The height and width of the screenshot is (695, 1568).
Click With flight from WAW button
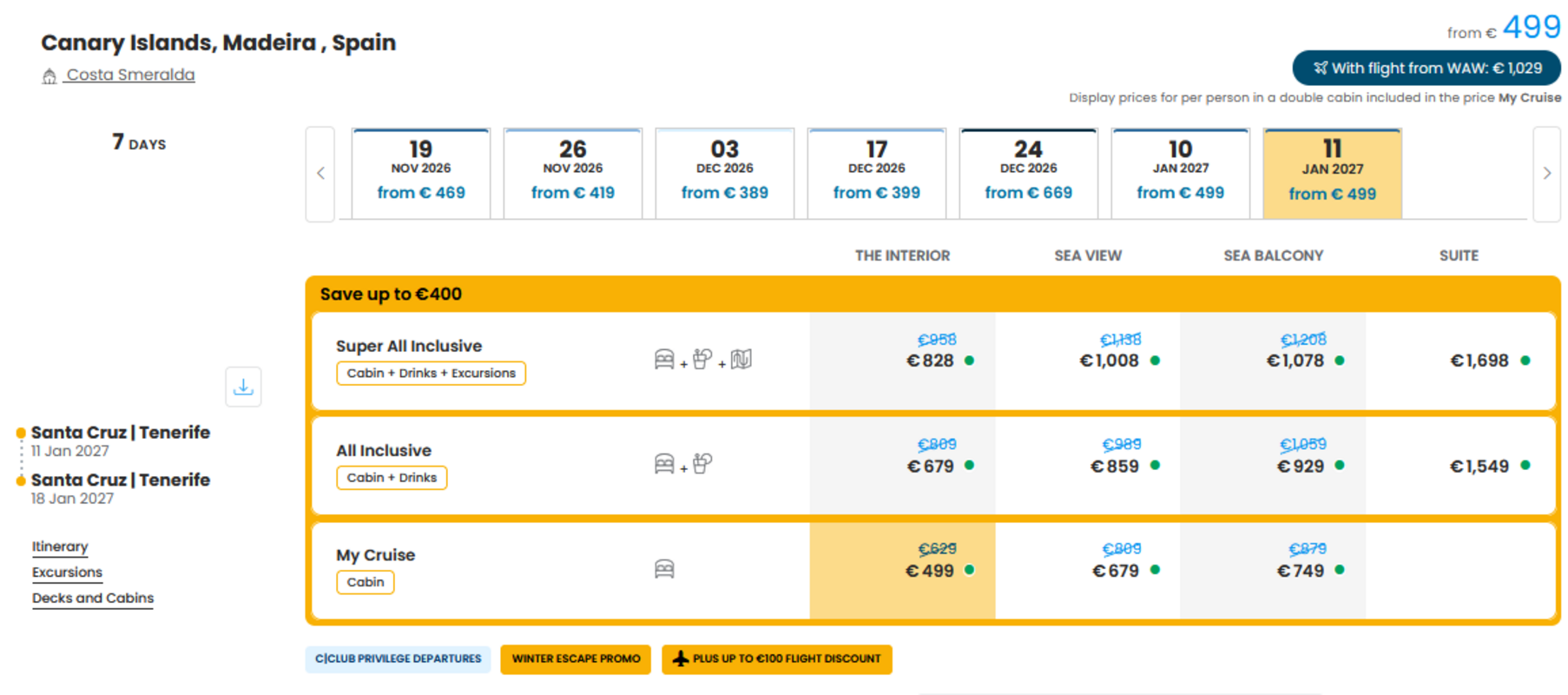(x=1426, y=68)
